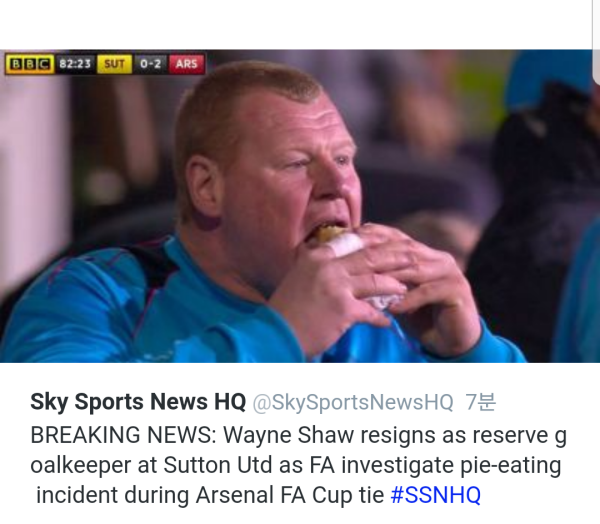
Task: Click 'Arsenal FA Cup tie' text
Action: [x=290, y=495]
